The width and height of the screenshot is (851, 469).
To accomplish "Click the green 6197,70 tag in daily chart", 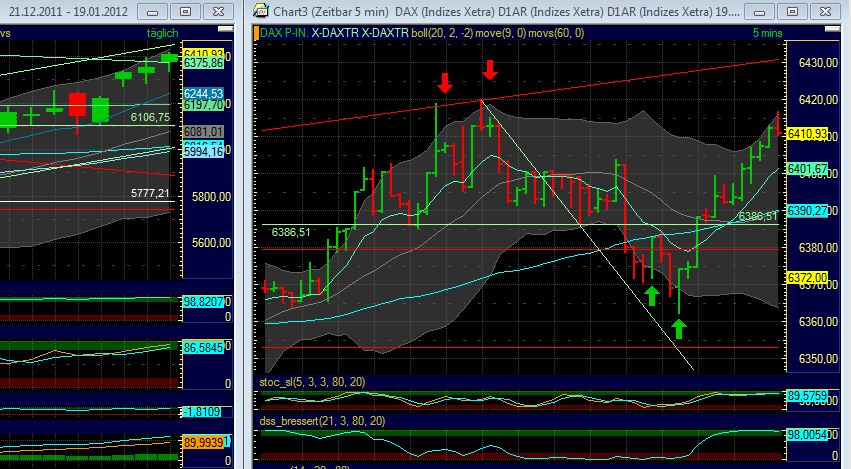I will click(x=204, y=105).
